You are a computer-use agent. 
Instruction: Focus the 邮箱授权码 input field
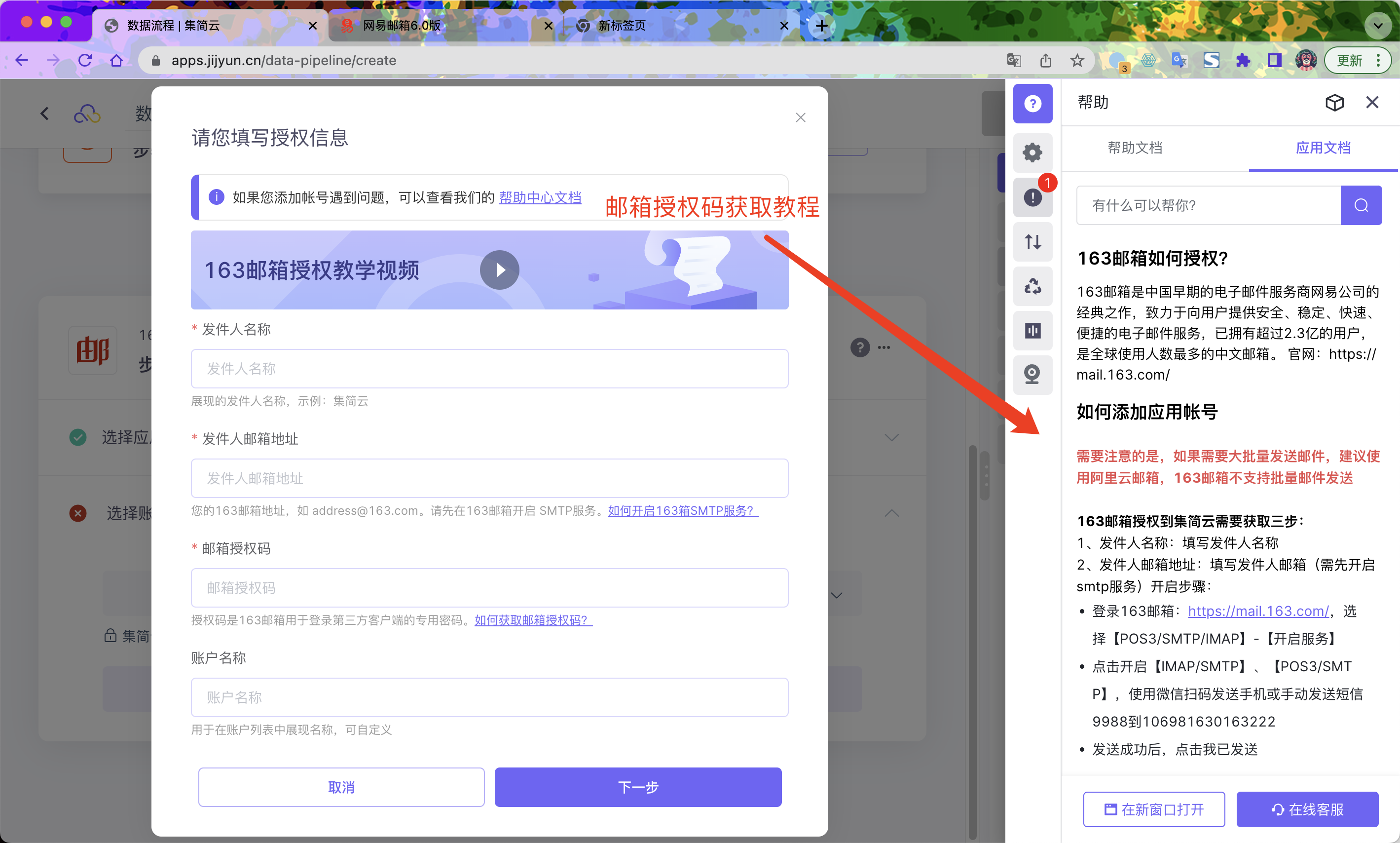(x=489, y=588)
